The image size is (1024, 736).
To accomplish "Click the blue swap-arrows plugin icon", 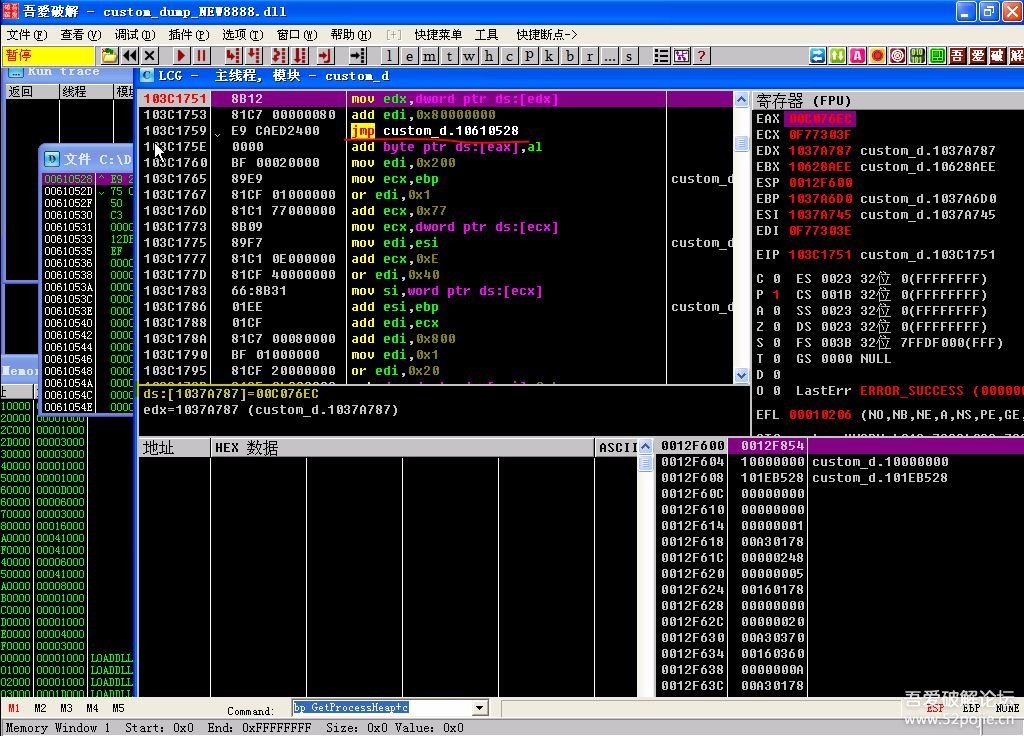I will coord(818,56).
